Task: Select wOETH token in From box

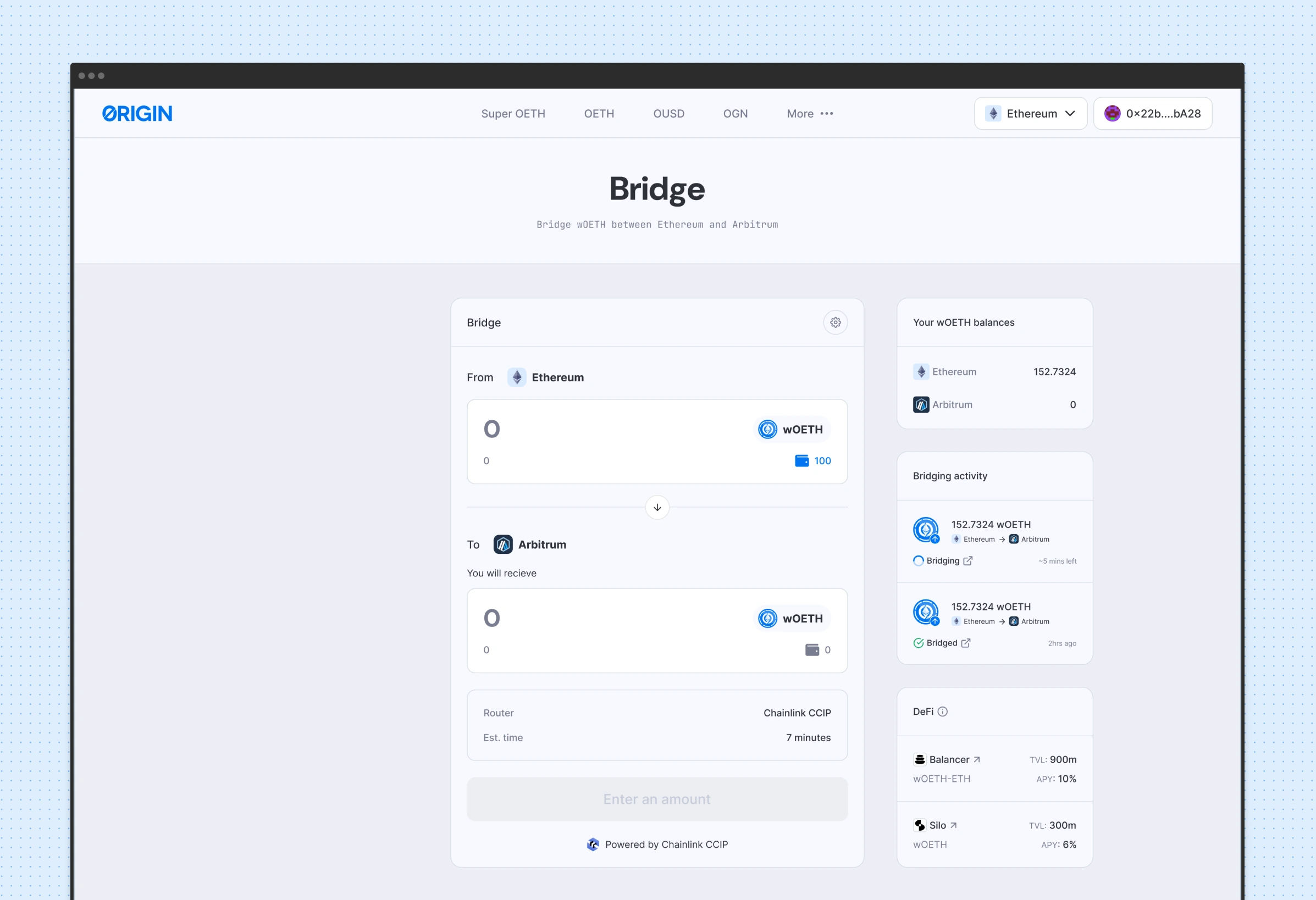Action: tap(793, 430)
